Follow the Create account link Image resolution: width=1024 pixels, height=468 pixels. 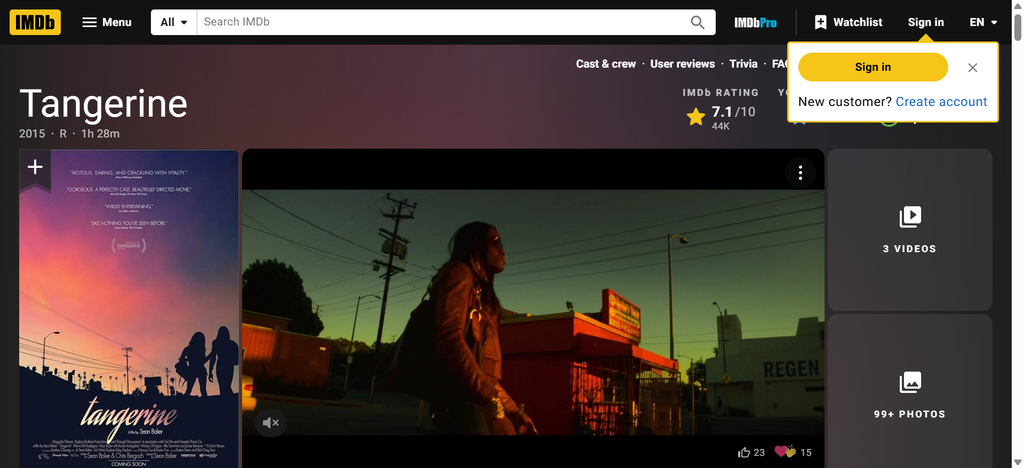click(x=941, y=102)
